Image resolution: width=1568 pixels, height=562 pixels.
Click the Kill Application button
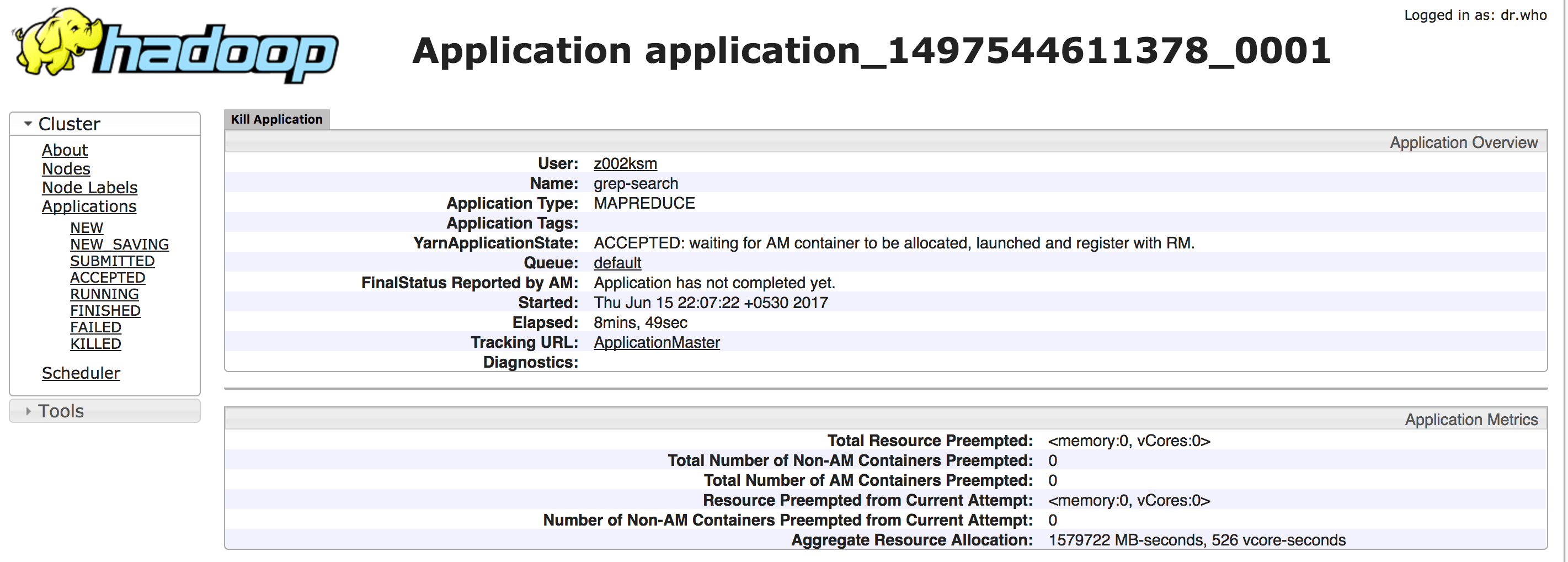click(277, 119)
